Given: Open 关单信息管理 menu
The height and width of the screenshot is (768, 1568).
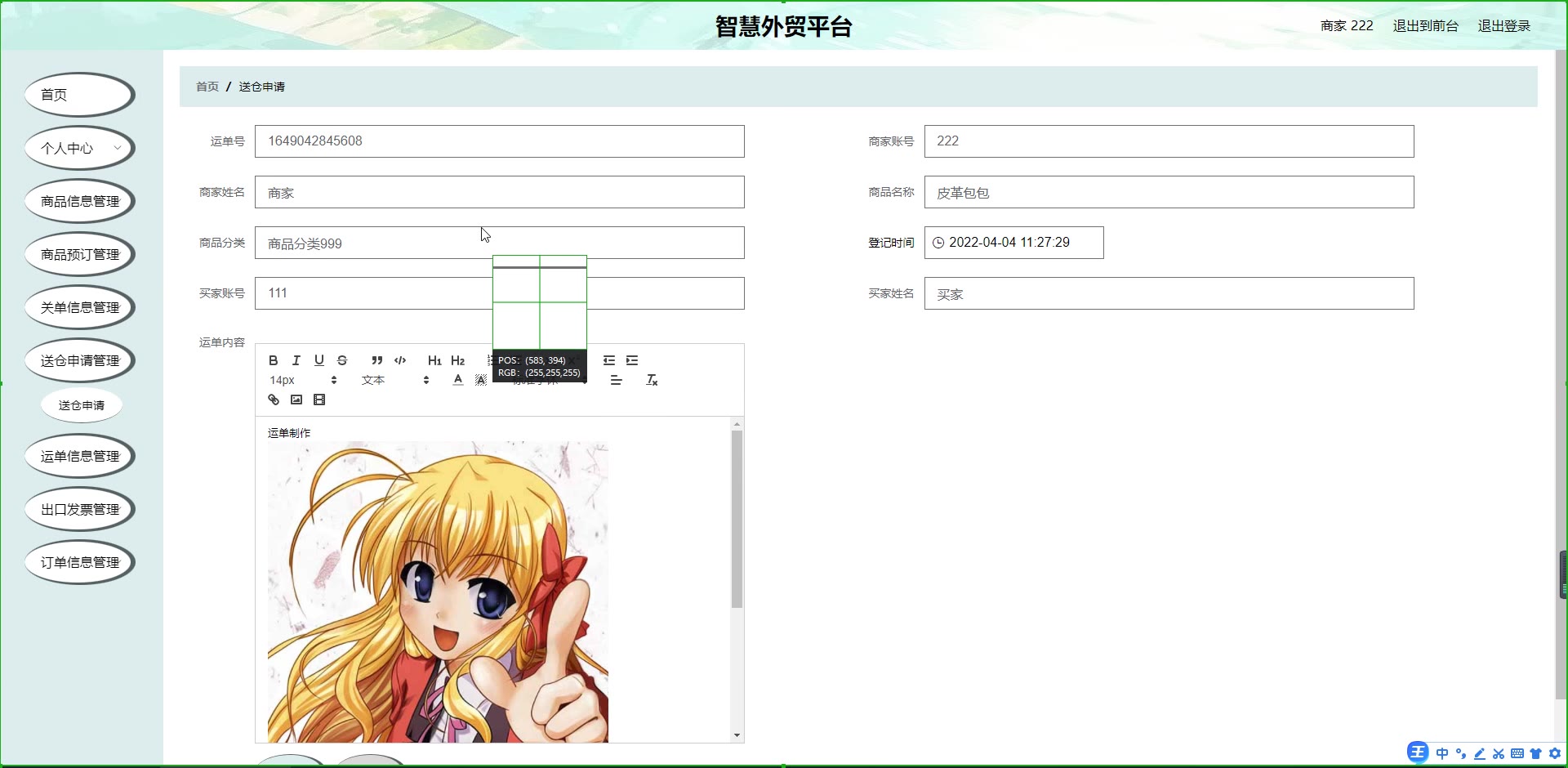Looking at the screenshot, I should [x=80, y=307].
